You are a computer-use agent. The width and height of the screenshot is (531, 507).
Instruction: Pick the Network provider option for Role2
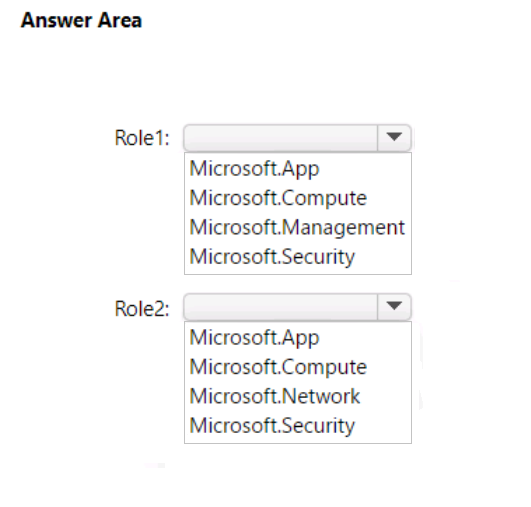click(275, 396)
